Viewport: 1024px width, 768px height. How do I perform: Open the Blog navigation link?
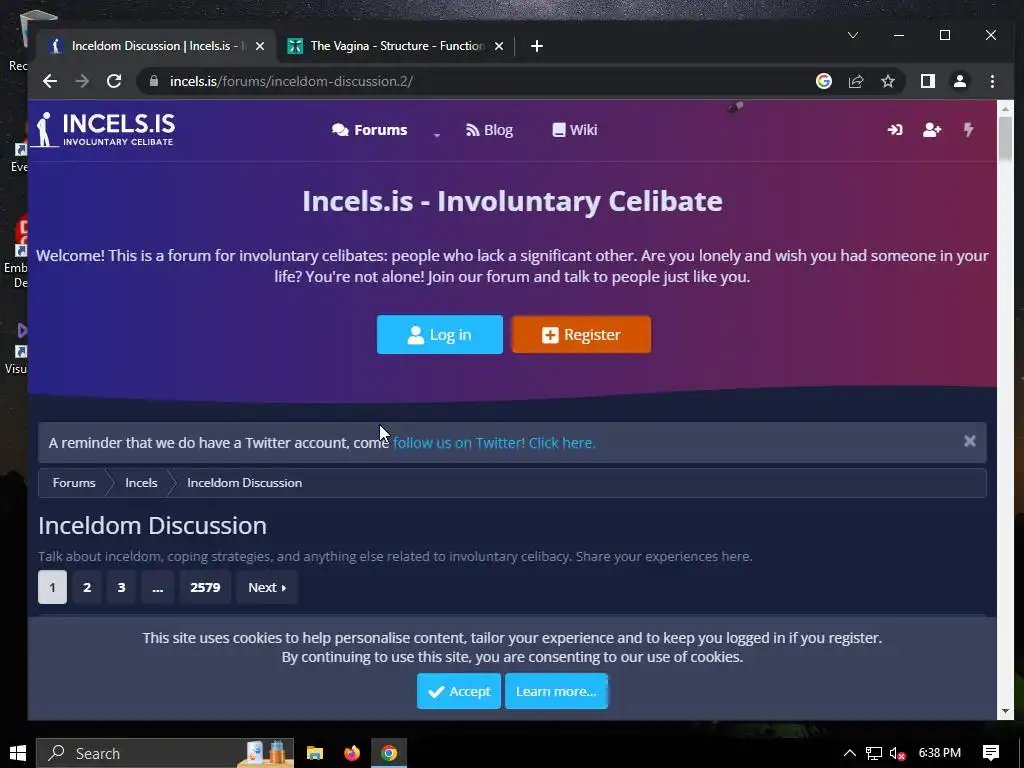click(489, 130)
